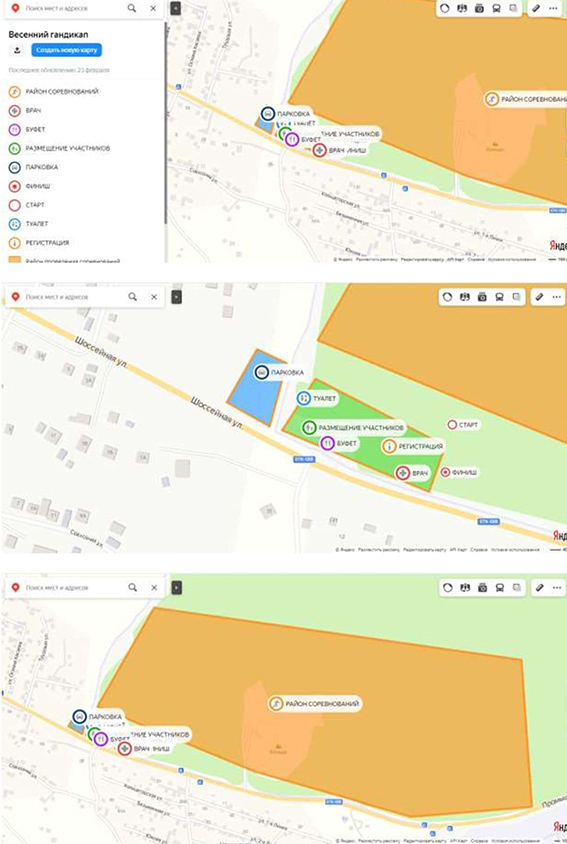The image size is (567, 844).
Task: Toggle public transport icon on the Шоссейная ул. map toolbar
Action: pos(499,297)
